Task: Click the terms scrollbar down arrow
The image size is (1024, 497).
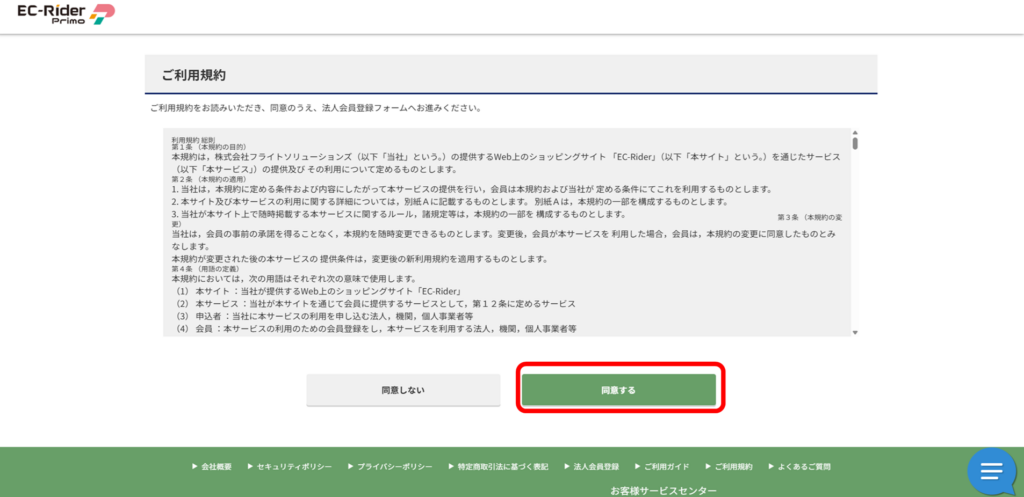Action: (854, 331)
